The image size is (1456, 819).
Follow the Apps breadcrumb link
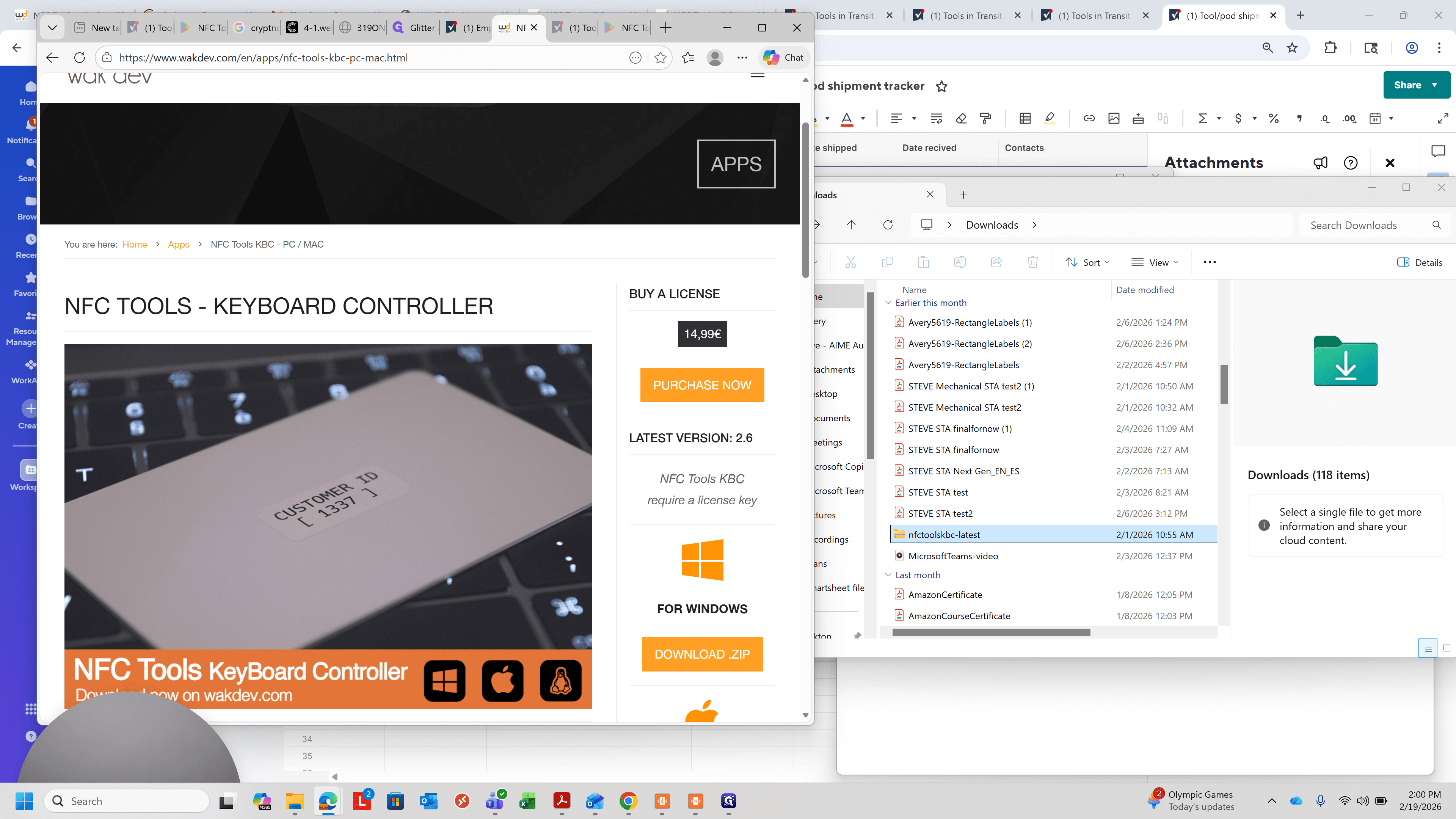[x=179, y=244]
